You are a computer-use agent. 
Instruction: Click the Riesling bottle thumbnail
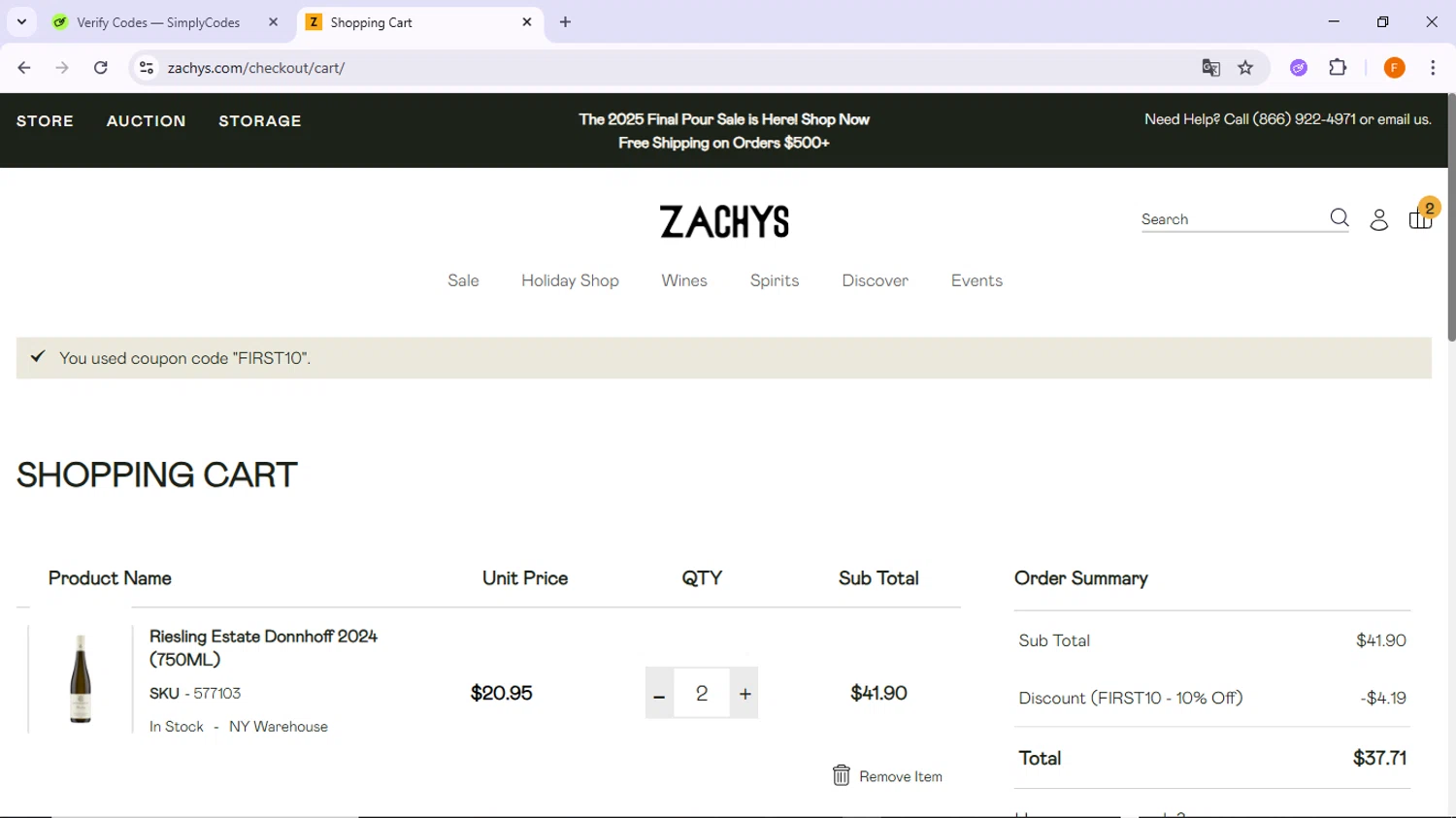[81, 679]
